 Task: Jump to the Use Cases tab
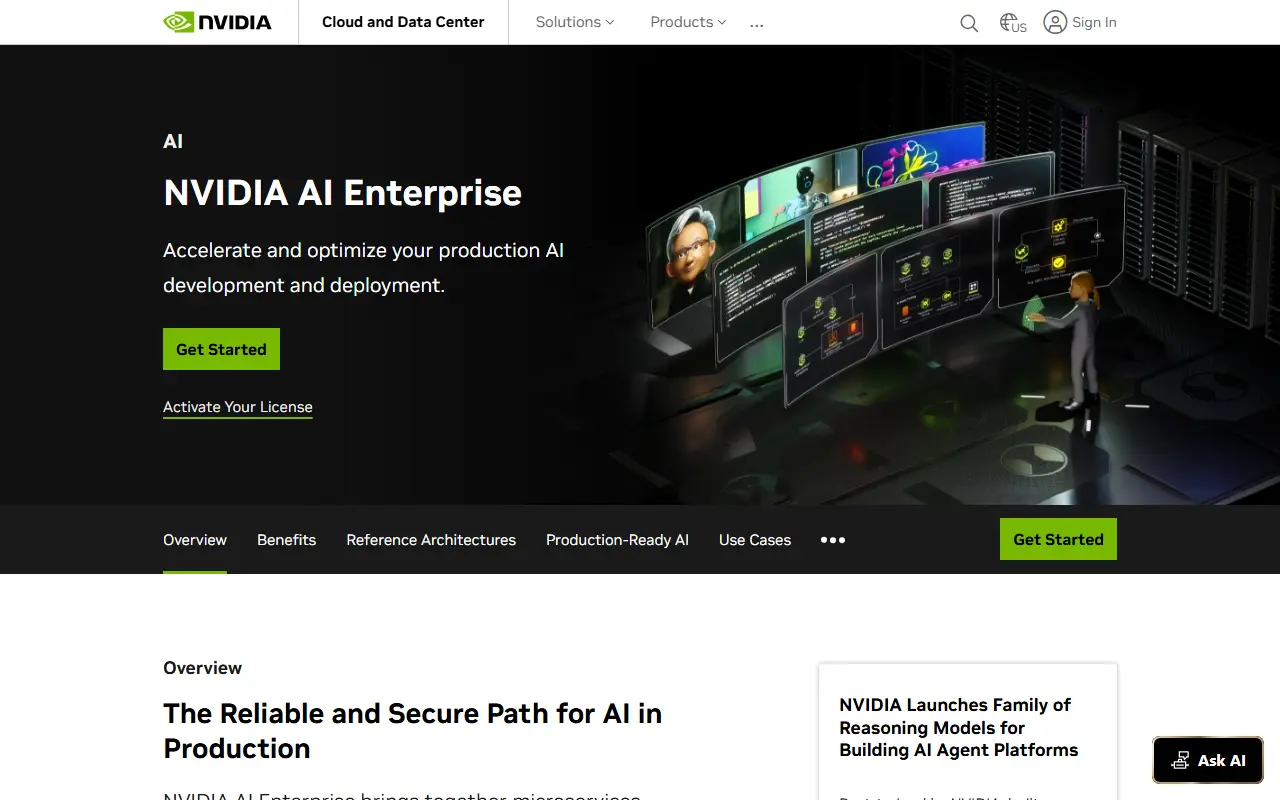click(755, 540)
